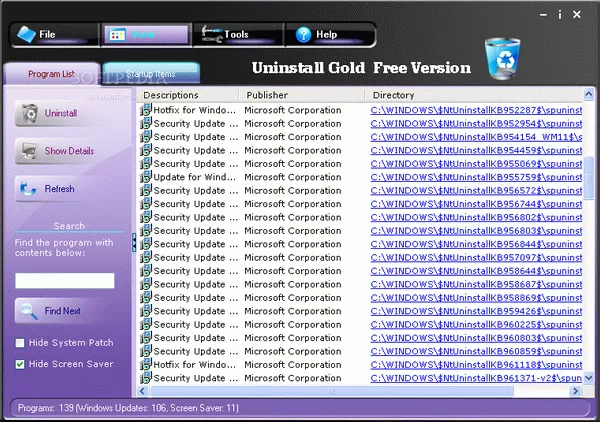Screen dimensions: 600x422
Task: Click the hammer and wrench Tools icon
Action: click(x=212, y=34)
